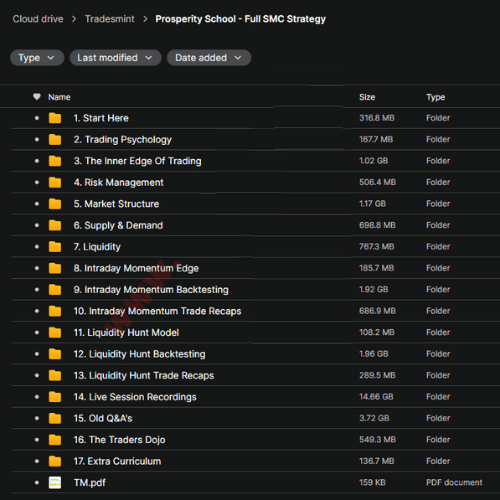Go to Tradesmint in the breadcrumb

110,19
